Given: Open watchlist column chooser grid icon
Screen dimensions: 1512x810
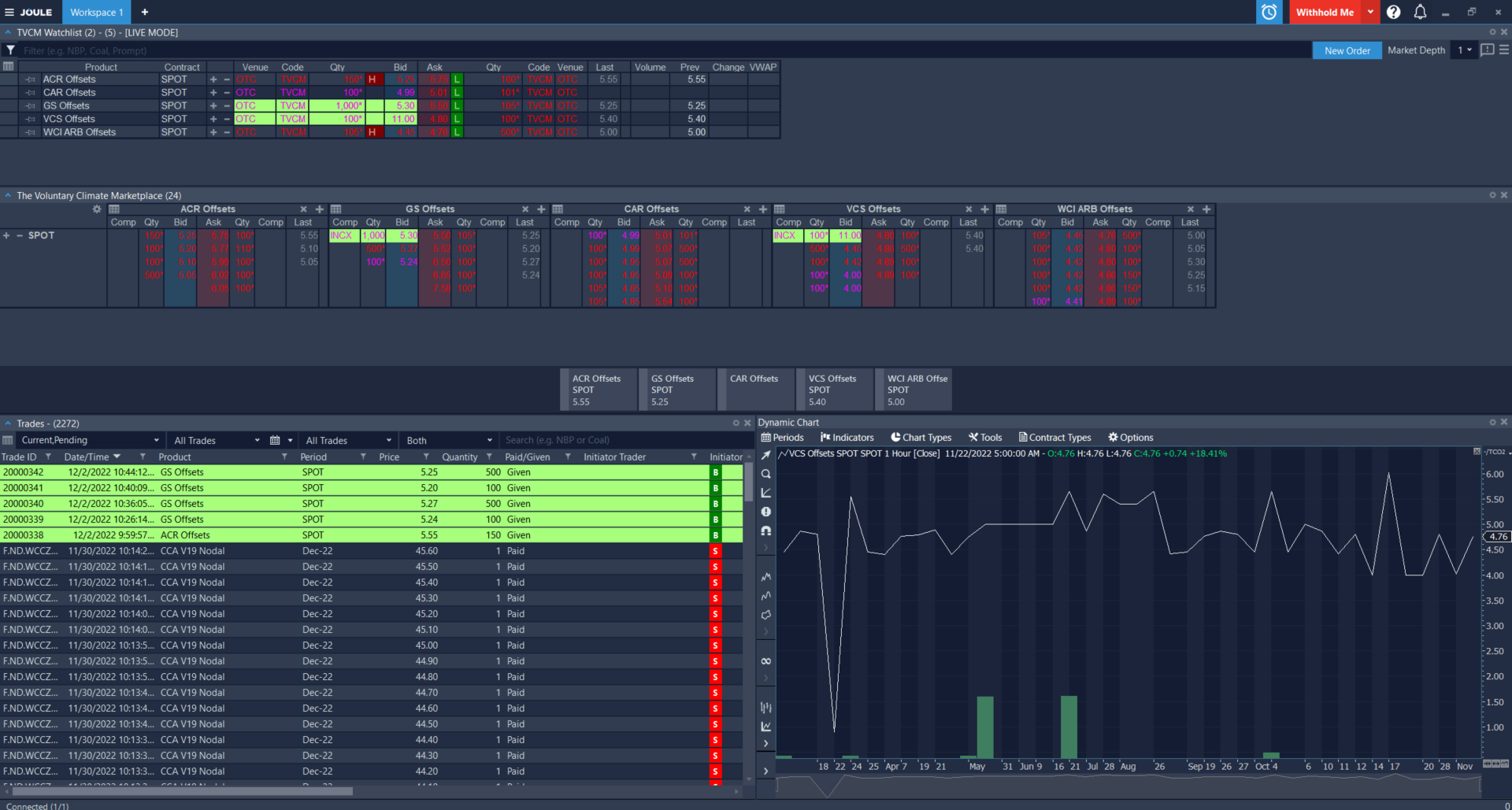Looking at the screenshot, I should tap(9, 67).
